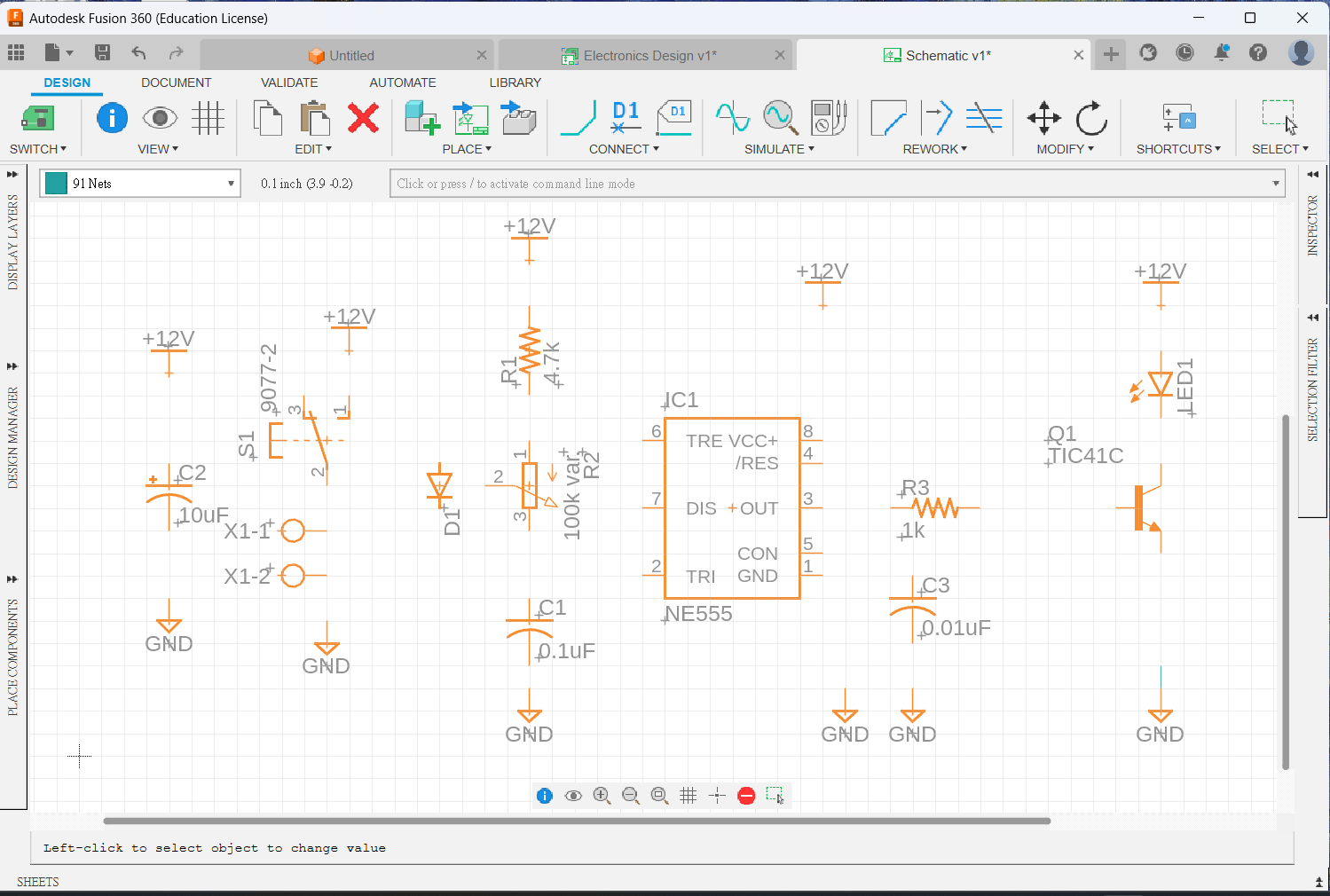1330x896 pixels.
Task: Click the red X delete tool
Action: tap(363, 118)
